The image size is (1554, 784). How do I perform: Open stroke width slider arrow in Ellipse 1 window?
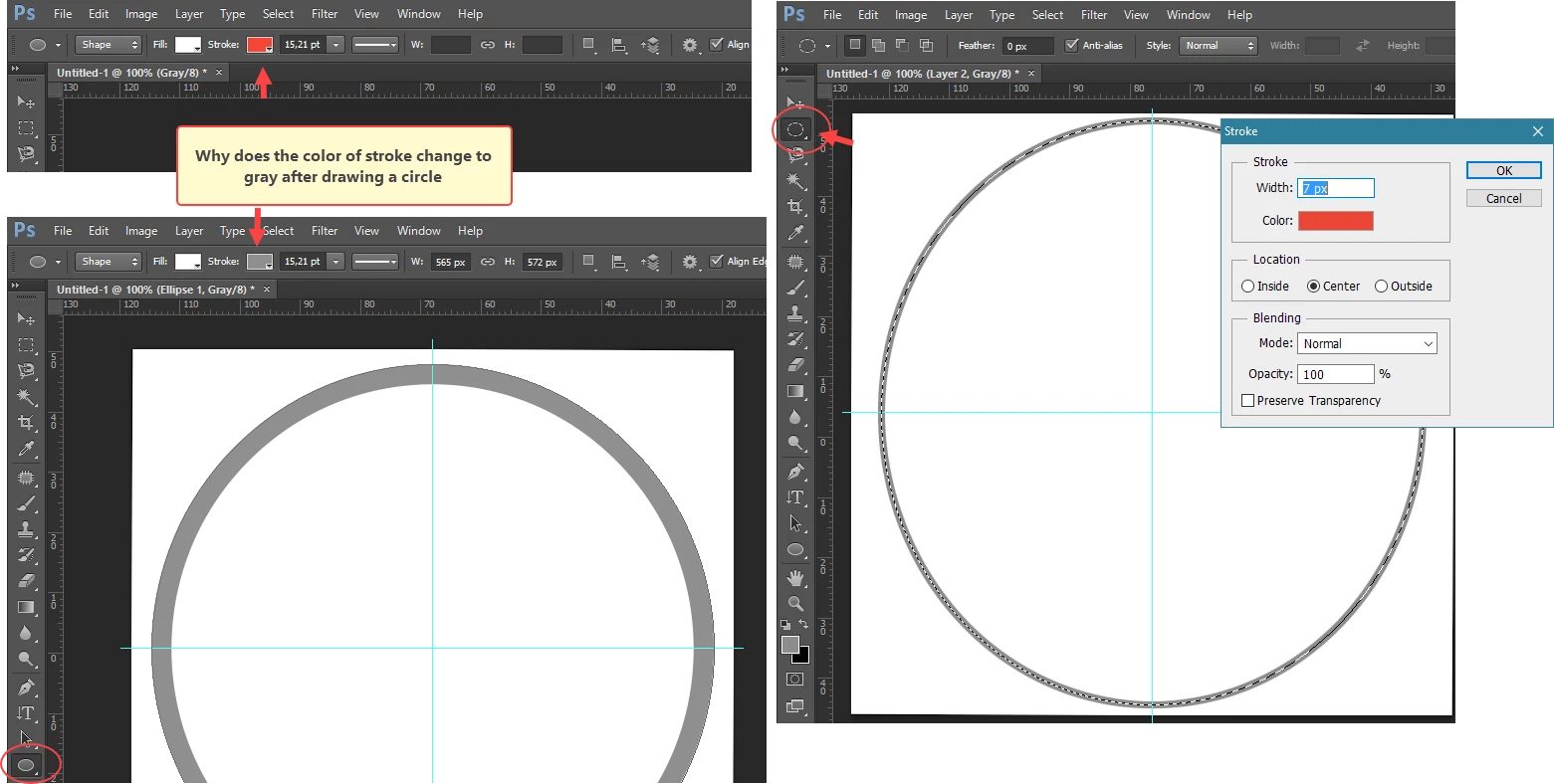[335, 262]
